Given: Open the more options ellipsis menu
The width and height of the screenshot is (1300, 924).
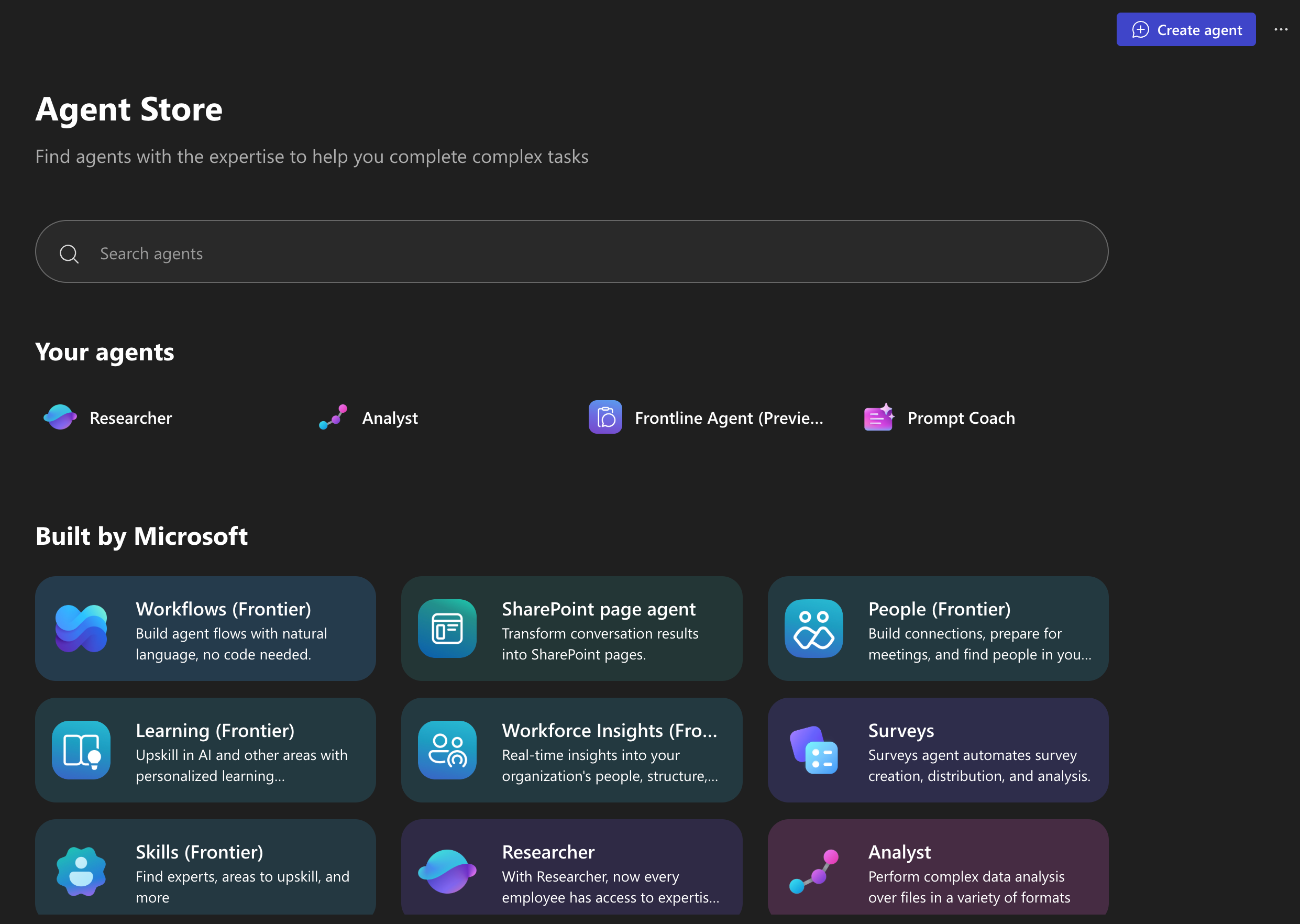Looking at the screenshot, I should (1280, 29).
